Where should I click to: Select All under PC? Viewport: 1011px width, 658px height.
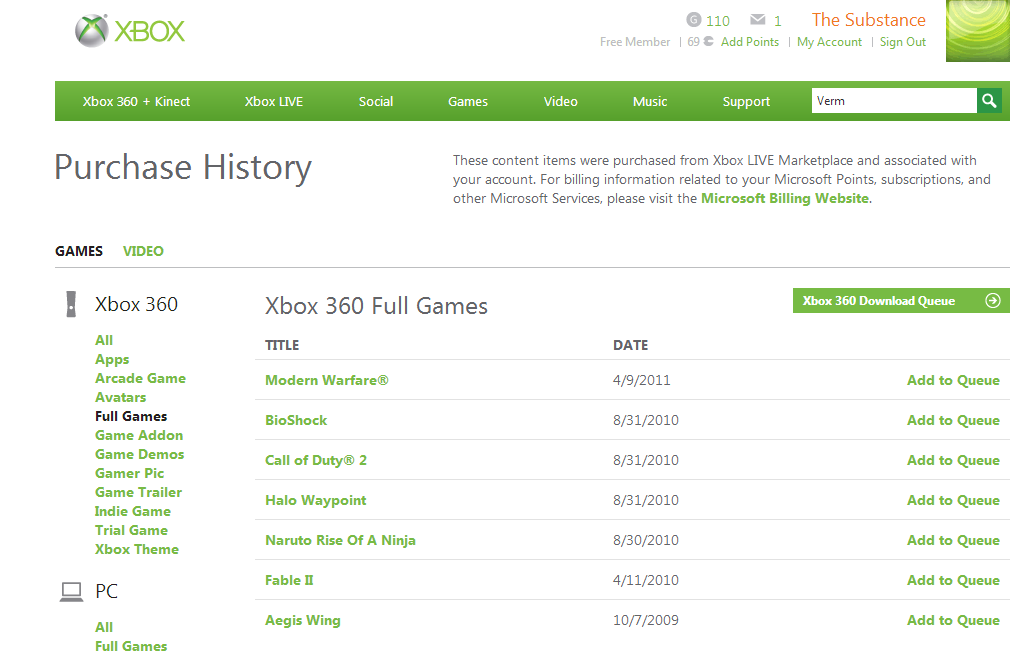click(x=104, y=627)
